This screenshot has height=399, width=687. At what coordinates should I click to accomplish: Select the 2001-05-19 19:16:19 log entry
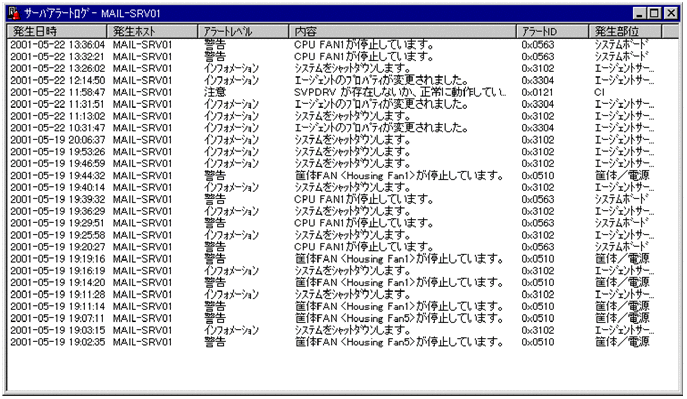tap(342, 270)
